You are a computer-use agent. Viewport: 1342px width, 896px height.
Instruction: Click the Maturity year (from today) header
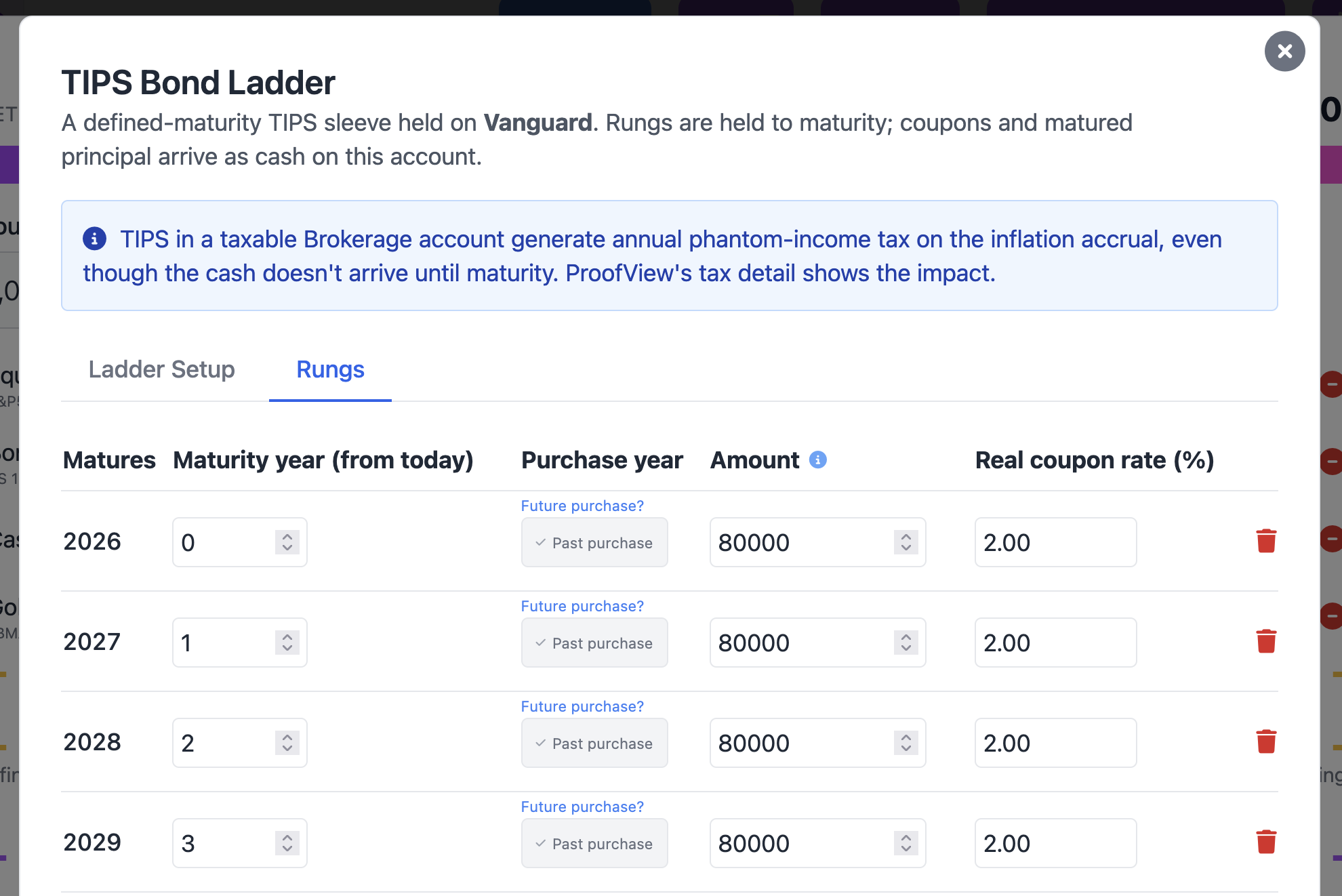coord(323,460)
